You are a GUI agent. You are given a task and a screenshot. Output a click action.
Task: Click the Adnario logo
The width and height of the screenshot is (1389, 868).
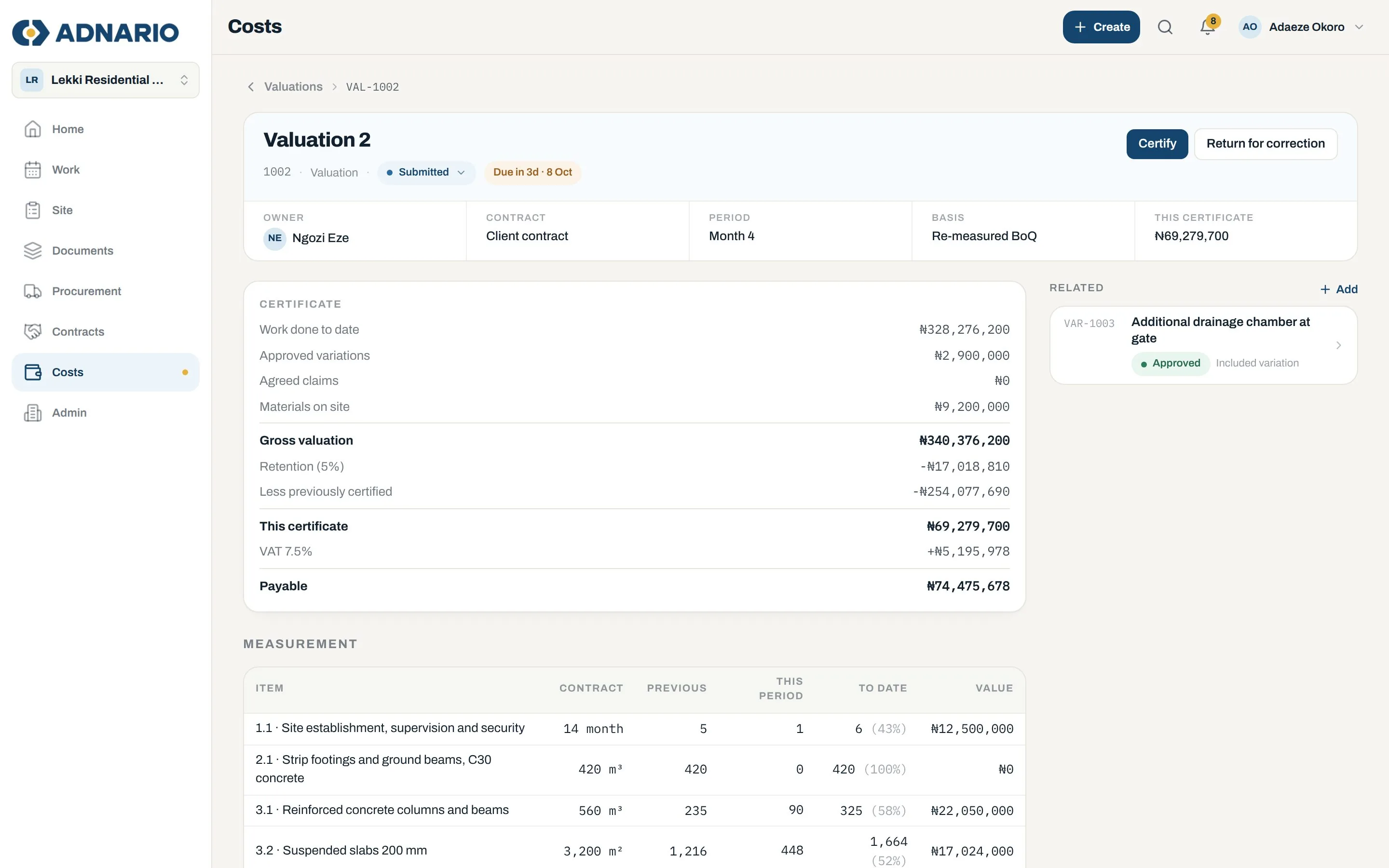(x=95, y=32)
